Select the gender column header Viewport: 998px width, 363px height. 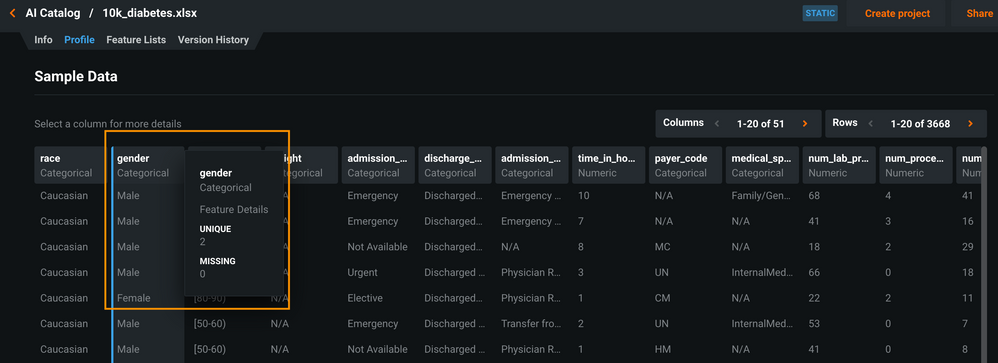[148, 166]
